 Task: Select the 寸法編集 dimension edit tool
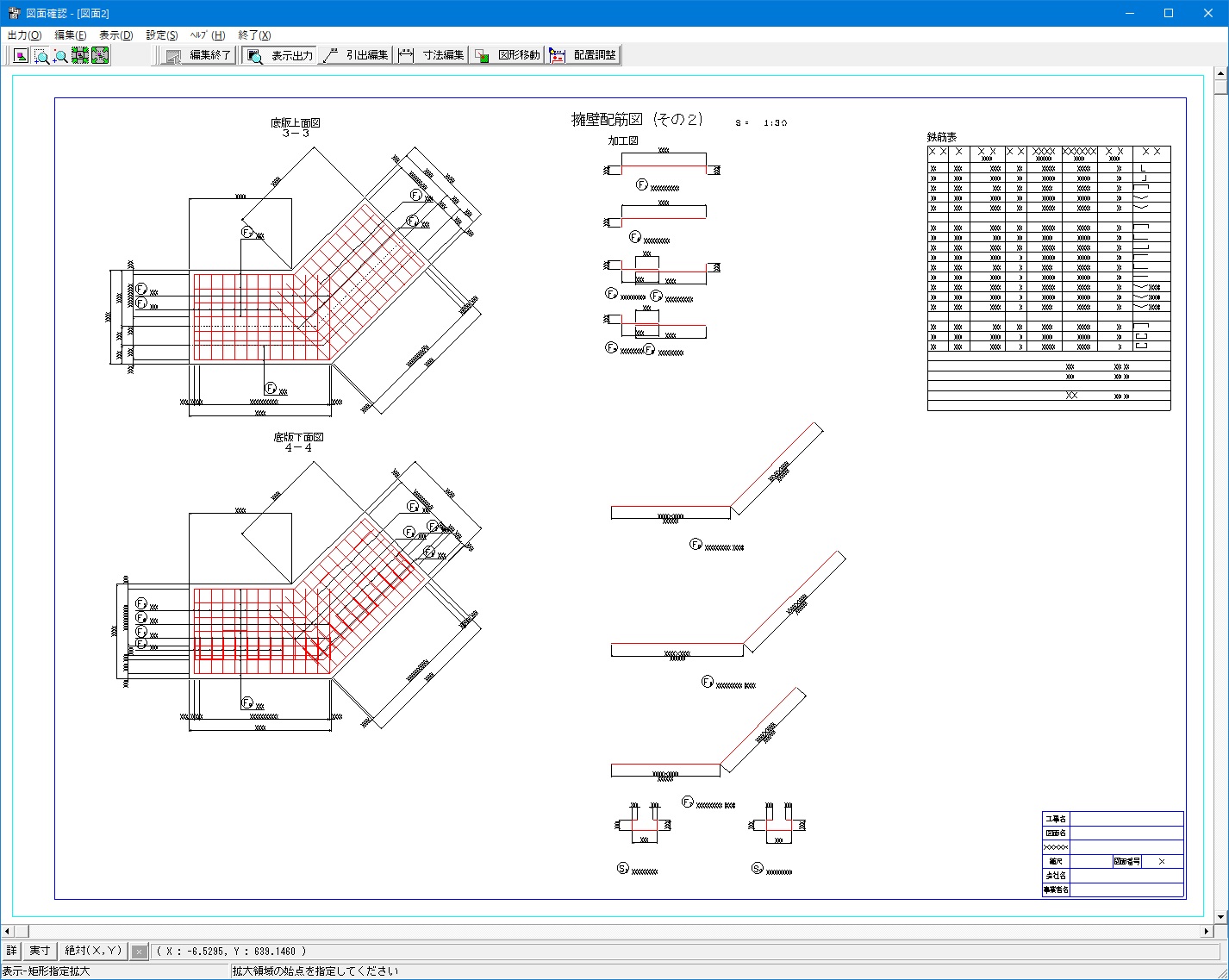coord(433,55)
